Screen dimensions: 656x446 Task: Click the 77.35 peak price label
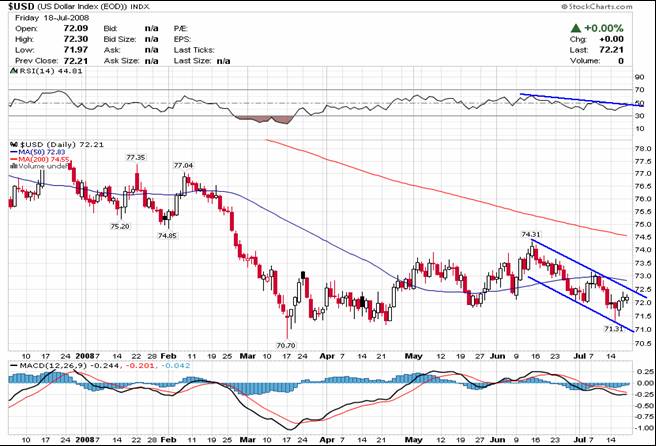coord(136,157)
